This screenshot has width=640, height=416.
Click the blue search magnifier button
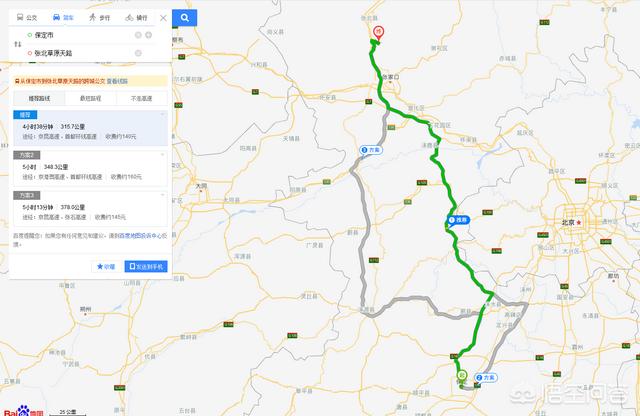184,18
